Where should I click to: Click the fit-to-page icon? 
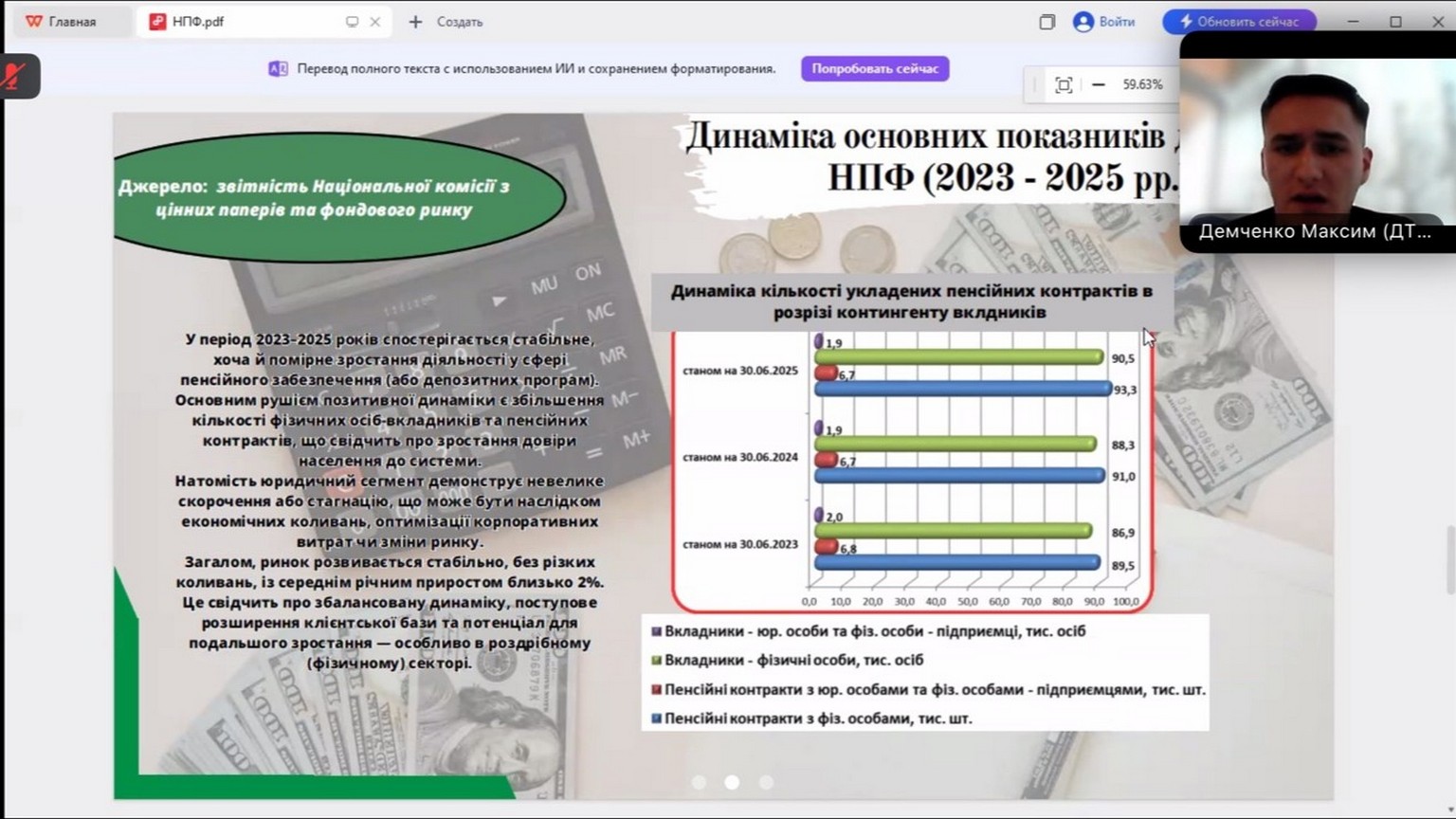pyautogui.click(x=1064, y=85)
